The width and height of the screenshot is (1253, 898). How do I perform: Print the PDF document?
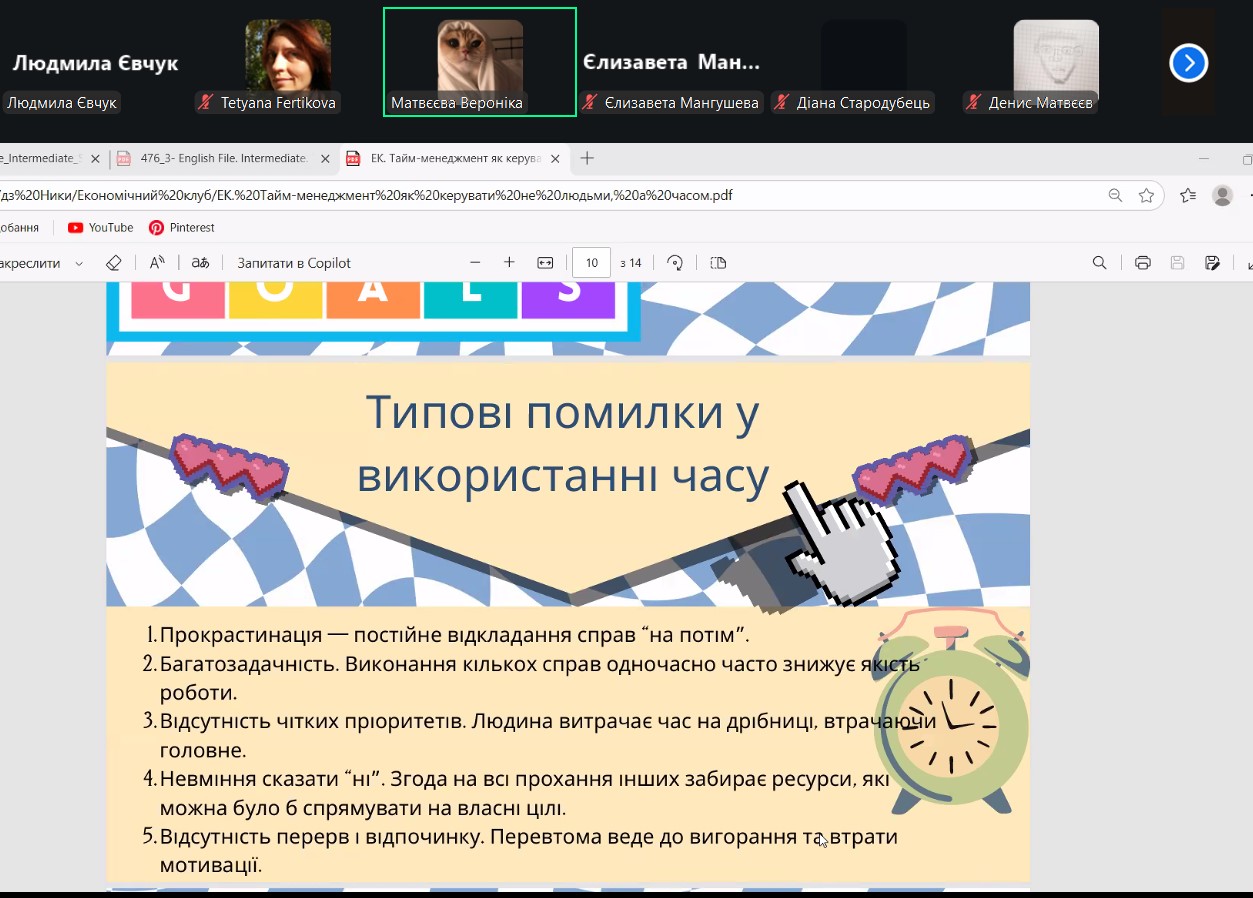(x=1143, y=263)
